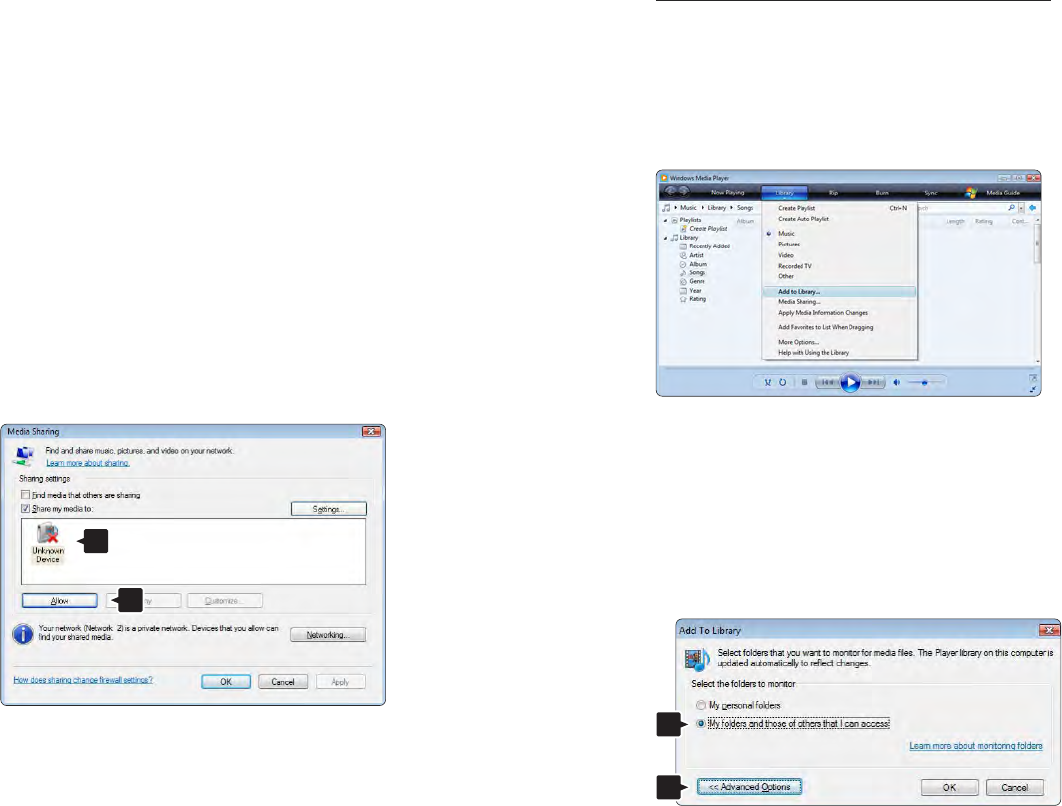Image resolution: width=1062 pixels, height=806 pixels.
Task: Collapse the Playlists tree node
Action: coord(665,221)
